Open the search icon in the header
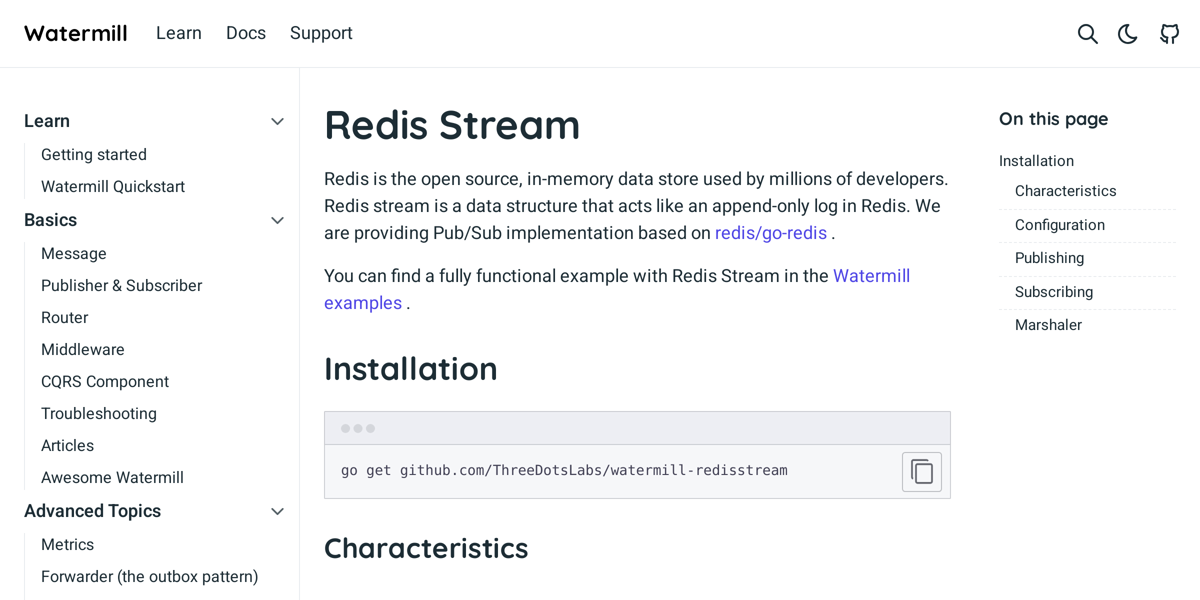Screen dimensions: 1200x600 click(1087, 33)
